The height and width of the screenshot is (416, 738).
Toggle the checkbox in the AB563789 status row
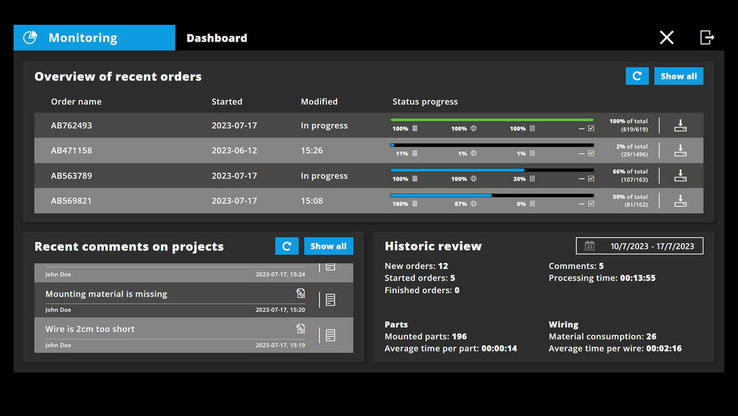591,179
